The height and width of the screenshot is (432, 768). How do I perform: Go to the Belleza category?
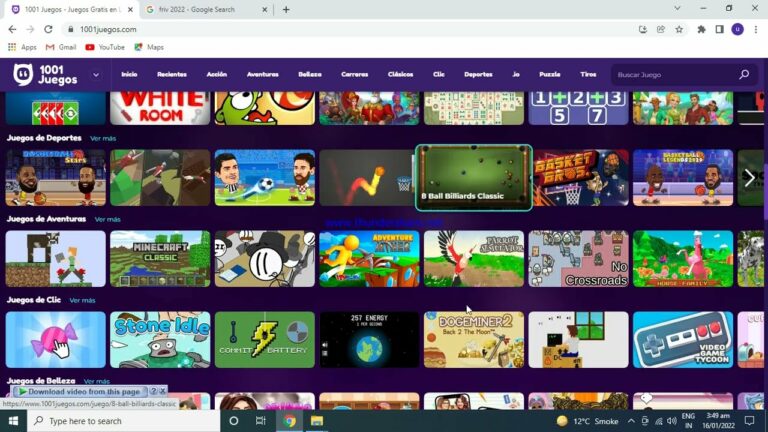coord(310,74)
